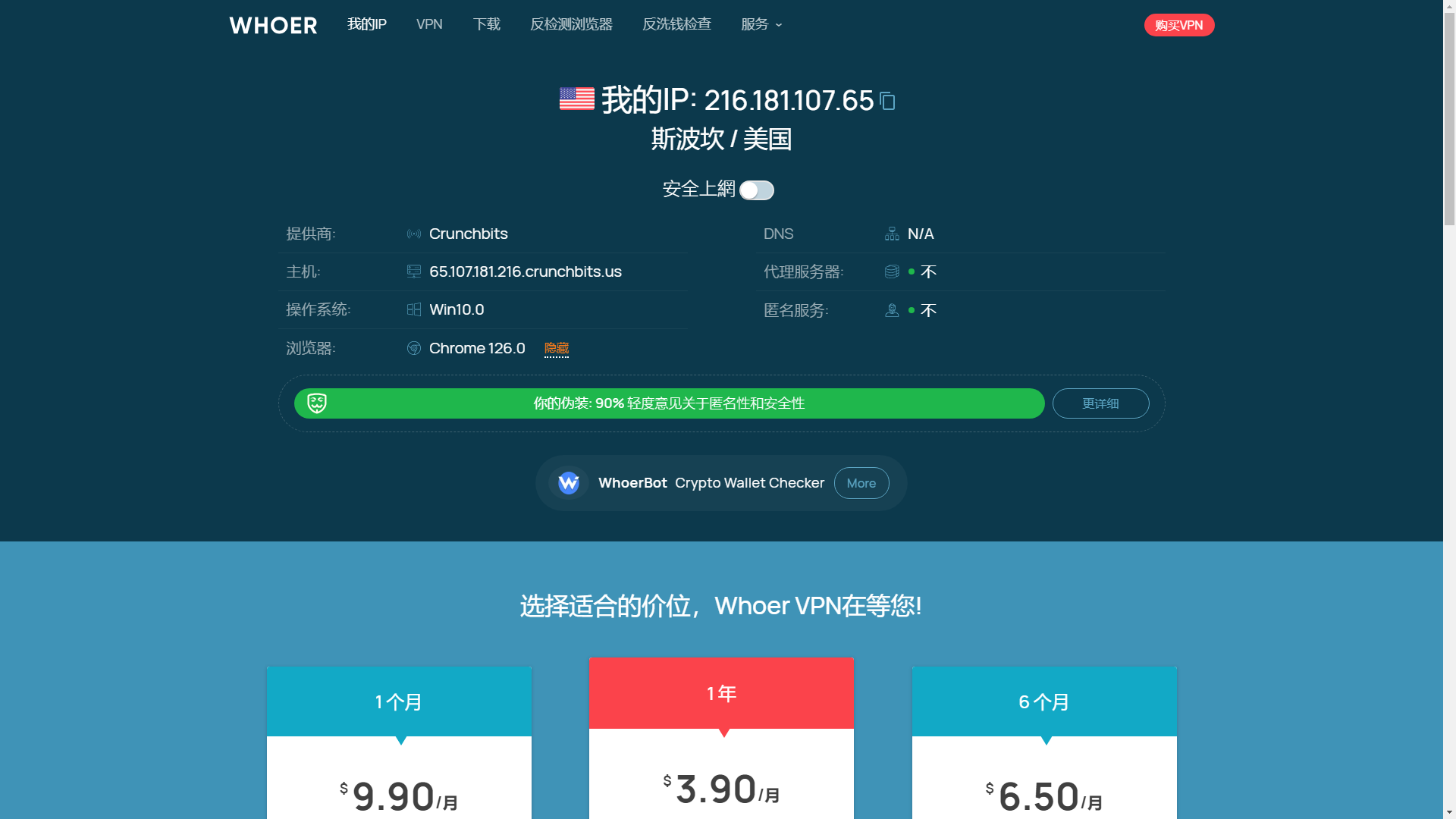Click the proxy server stack icon
The image size is (1456, 819).
click(892, 271)
